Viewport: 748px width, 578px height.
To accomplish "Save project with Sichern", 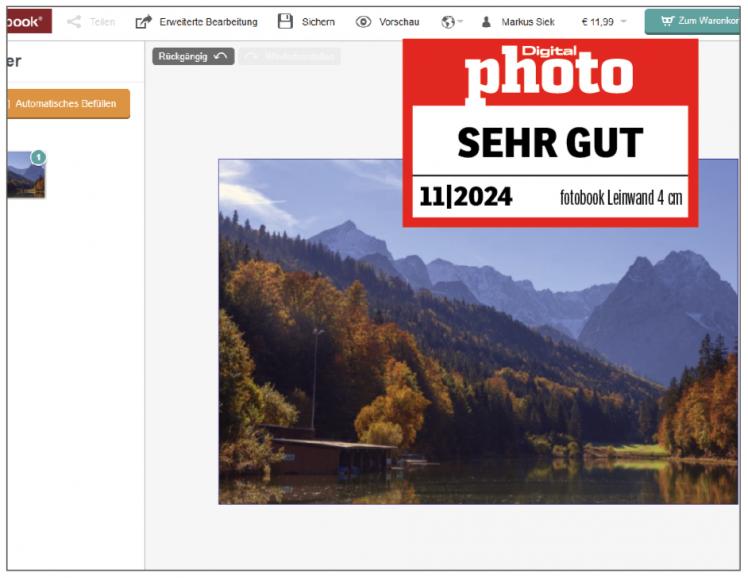I will [x=318, y=22].
